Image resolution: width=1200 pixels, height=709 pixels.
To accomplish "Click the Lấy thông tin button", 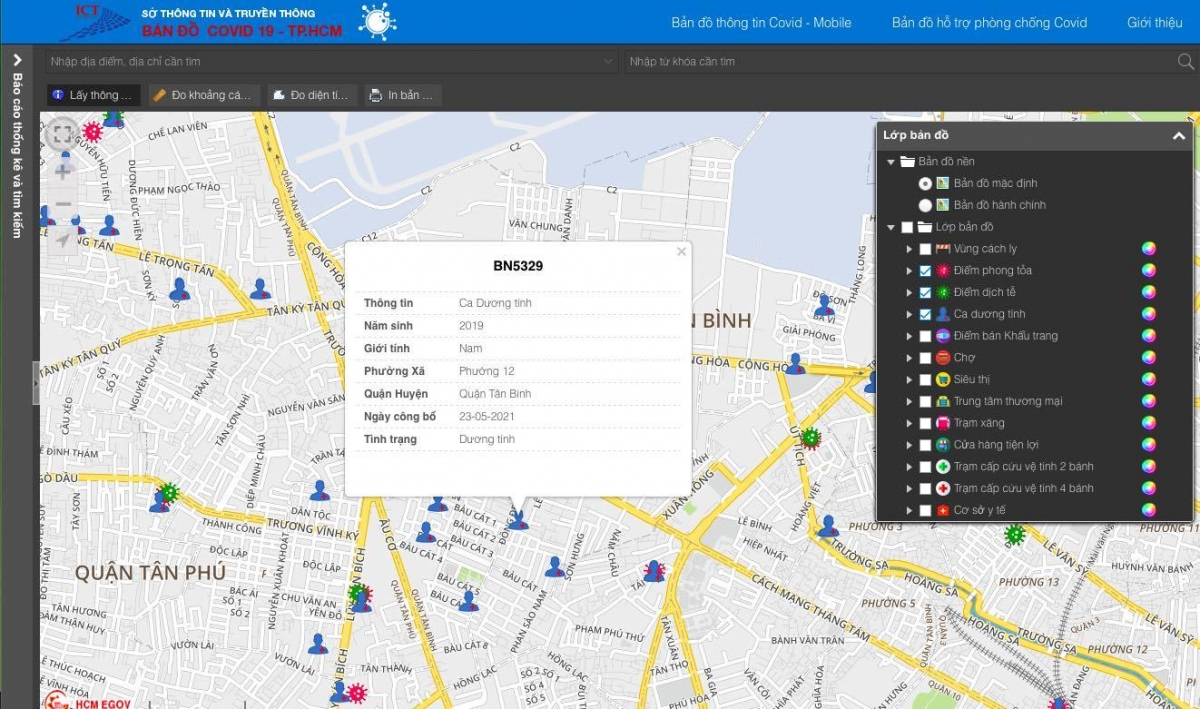I will pyautogui.click(x=93, y=96).
